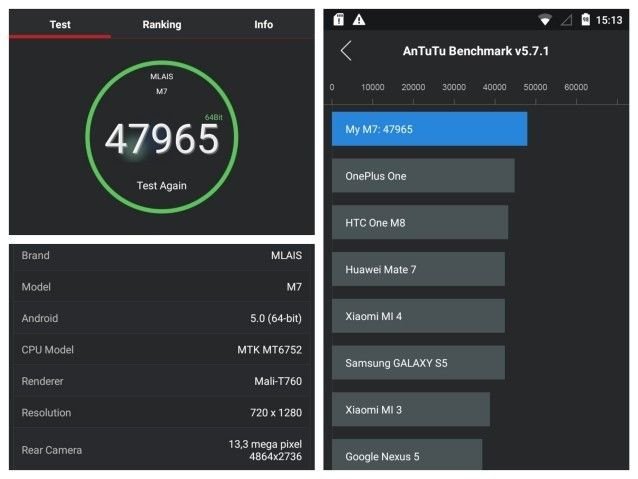Click the warning triangle status icon
Image resolution: width=638 pixels, height=479 pixels.
coord(358,20)
